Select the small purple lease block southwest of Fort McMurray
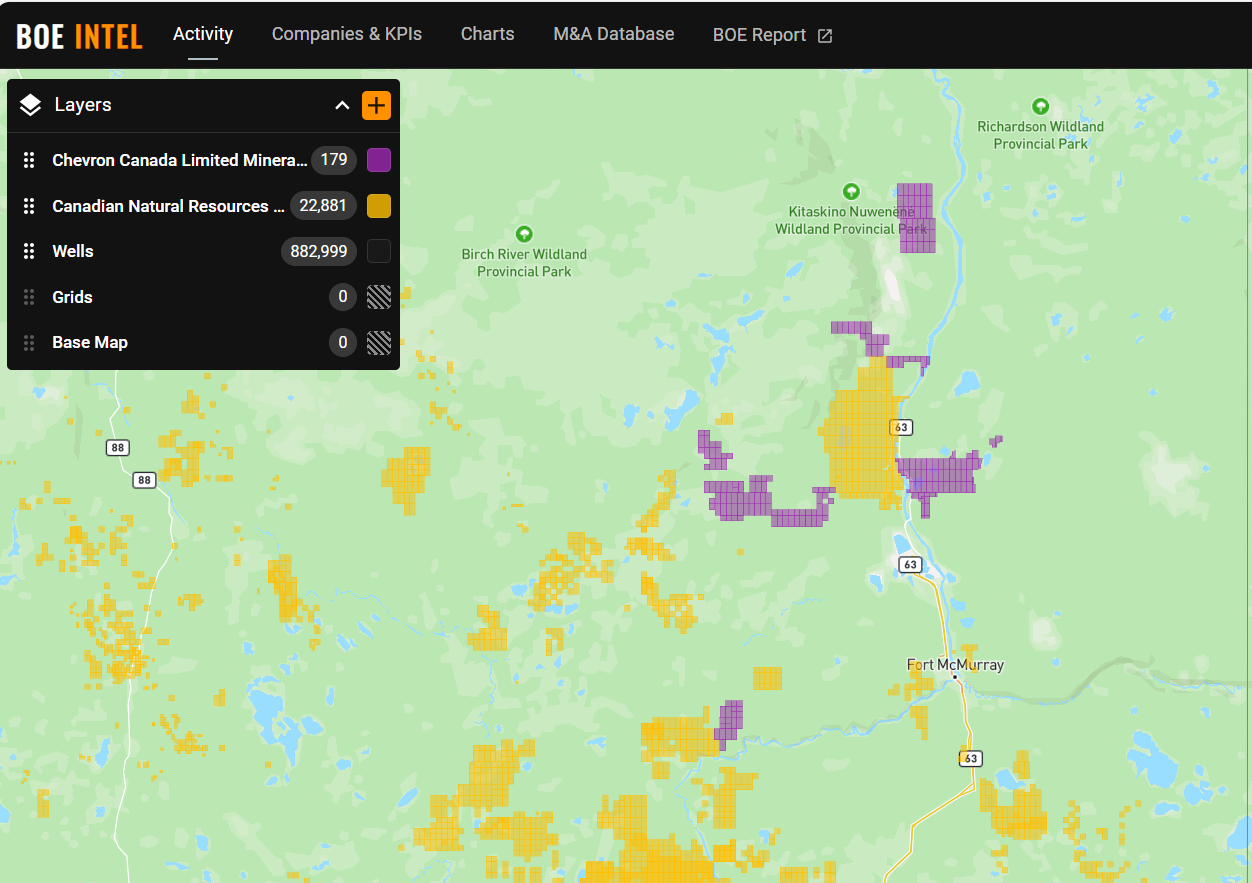This screenshot has height=883, width=1252. (x=730, y=723)
